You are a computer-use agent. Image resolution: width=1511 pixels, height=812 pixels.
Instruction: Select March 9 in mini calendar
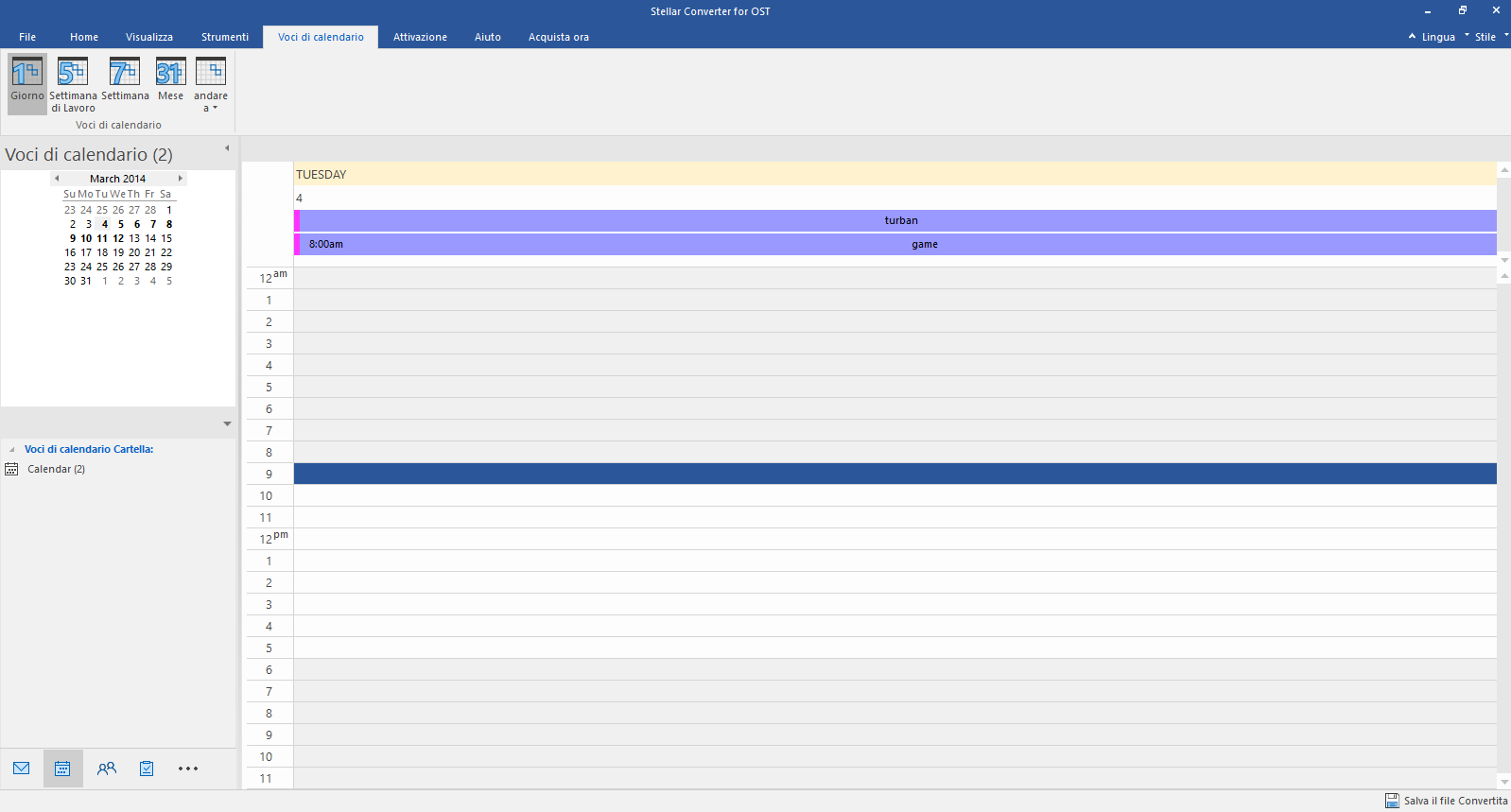click(73, 238)
